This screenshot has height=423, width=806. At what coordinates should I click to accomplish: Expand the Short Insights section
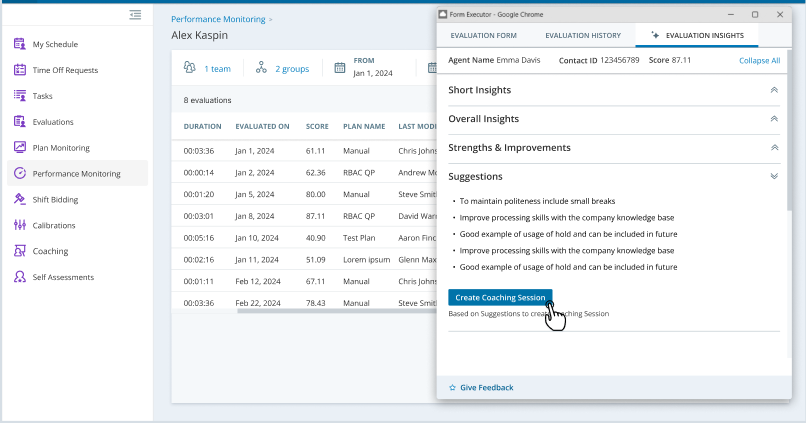[774, 90]
